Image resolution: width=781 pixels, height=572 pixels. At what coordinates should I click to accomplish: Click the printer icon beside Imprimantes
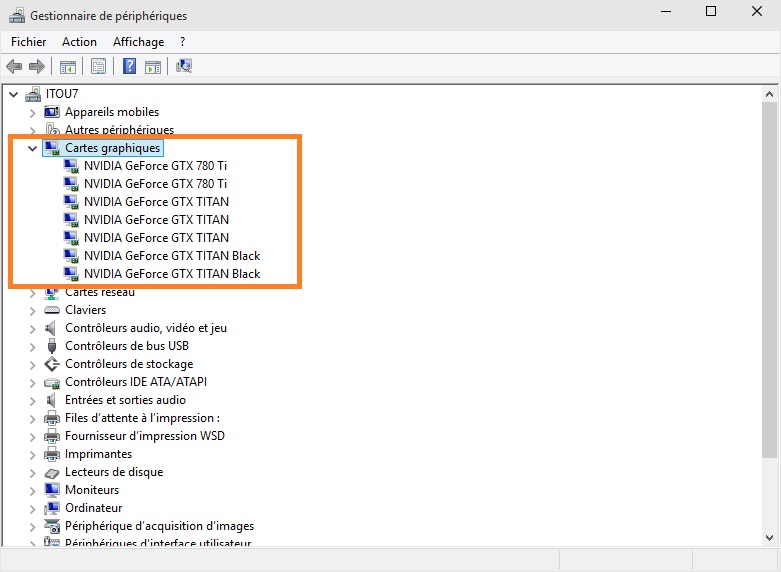[52, 454]
